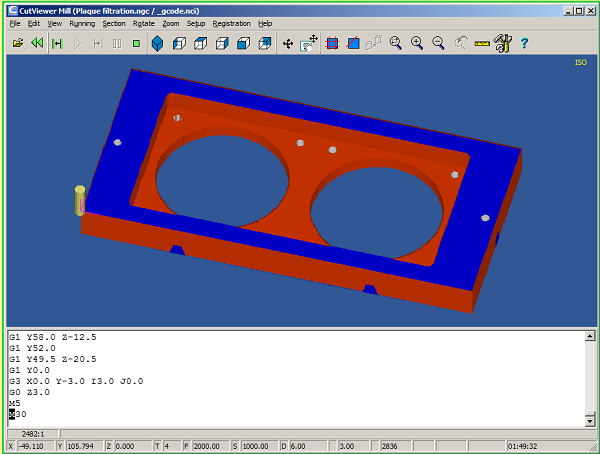600x454 pixels.
Task: Click the status value 3.00
Action: 353,446
